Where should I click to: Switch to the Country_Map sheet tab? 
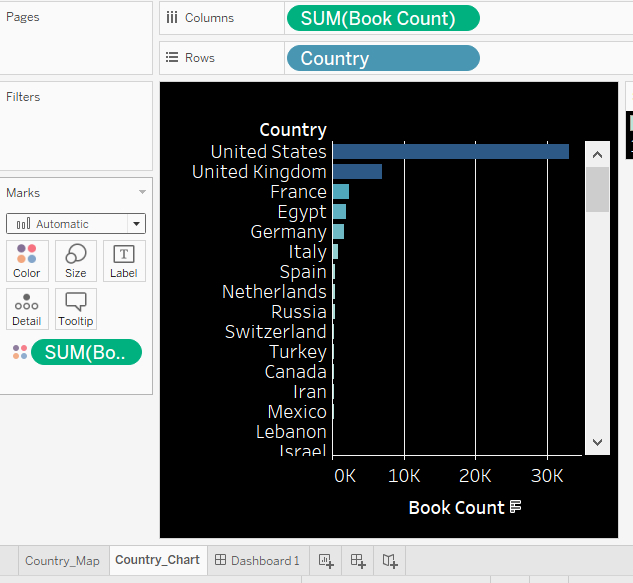[x=63, y=561]
